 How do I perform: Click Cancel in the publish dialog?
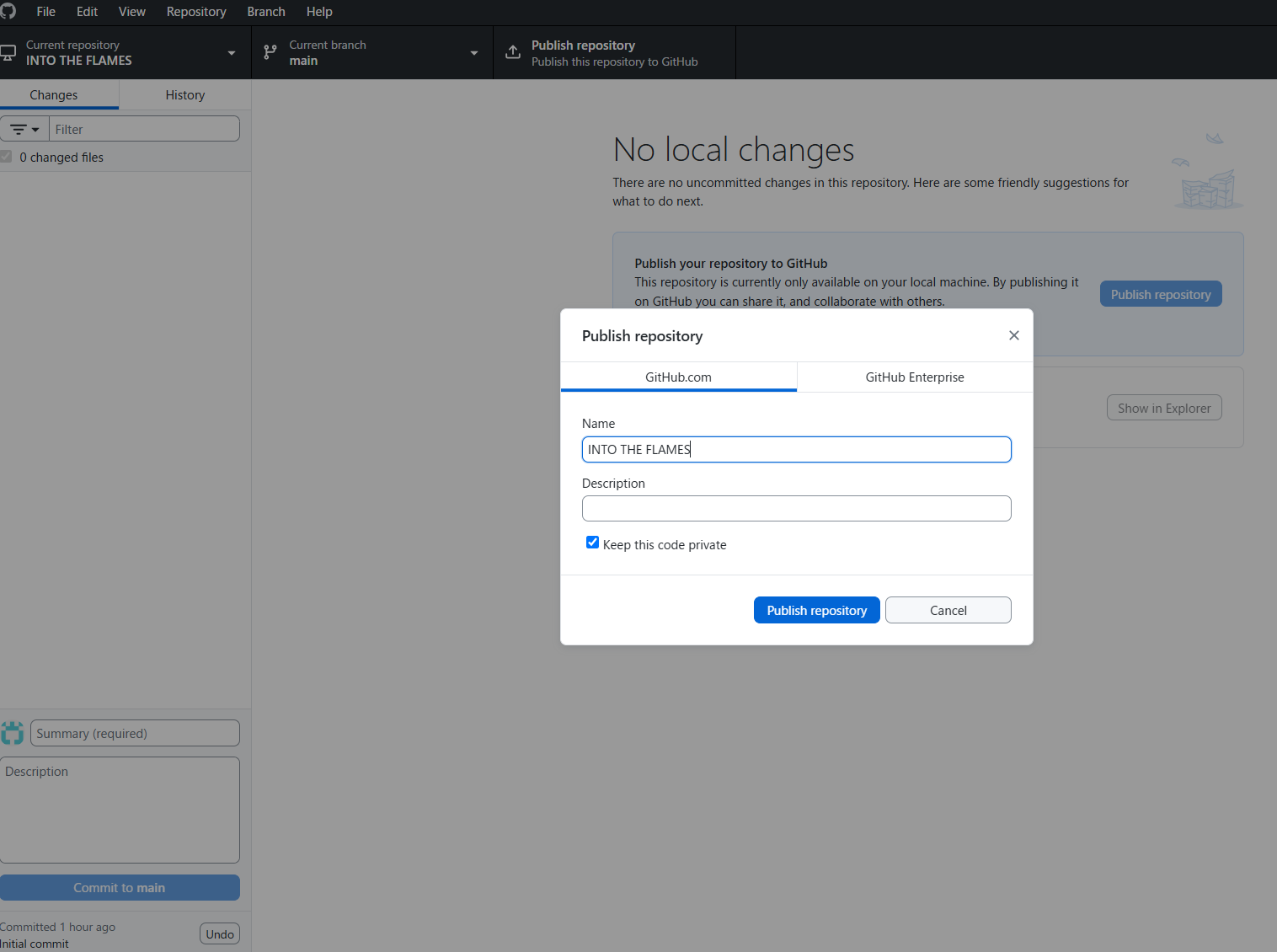[948, 610]
